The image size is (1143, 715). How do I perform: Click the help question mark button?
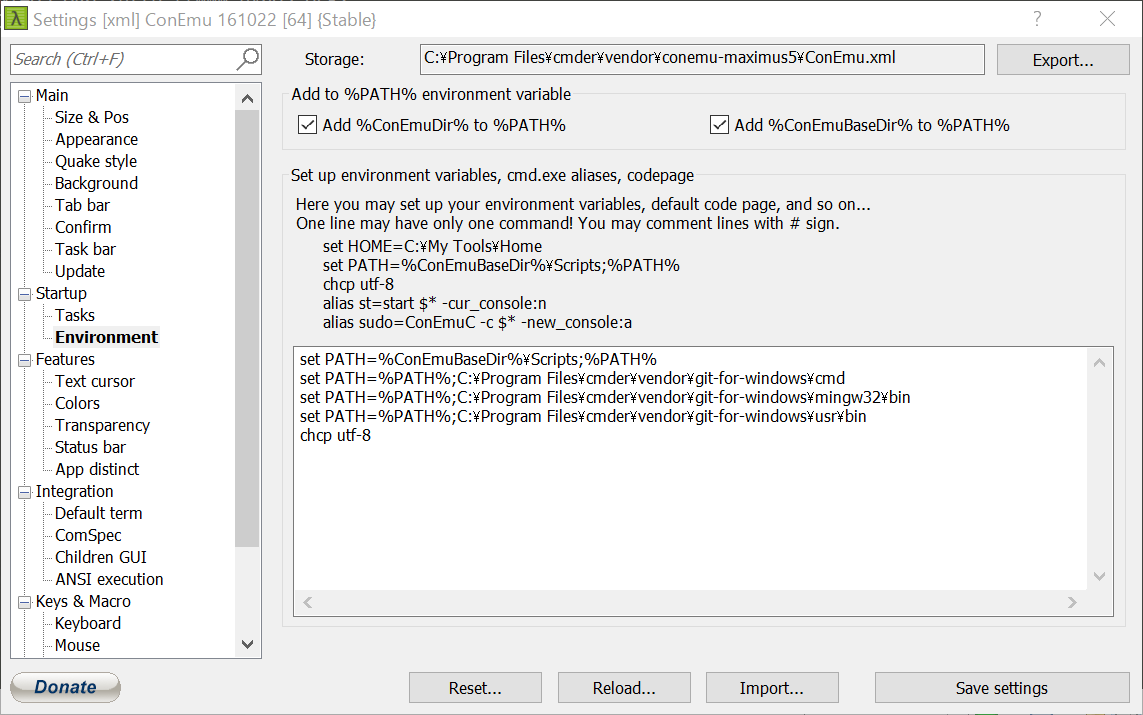coord(1037,19)
